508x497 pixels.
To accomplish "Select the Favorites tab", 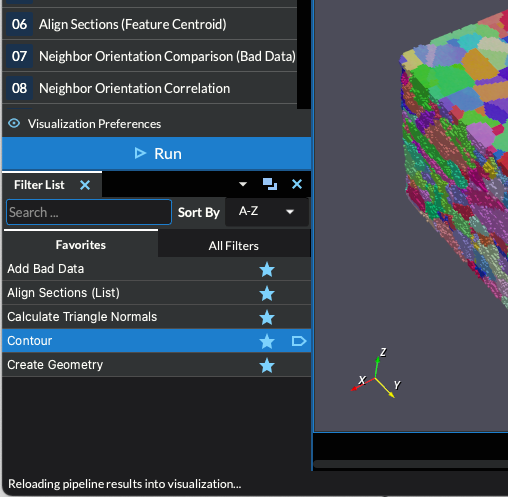I will coord(81,245).
